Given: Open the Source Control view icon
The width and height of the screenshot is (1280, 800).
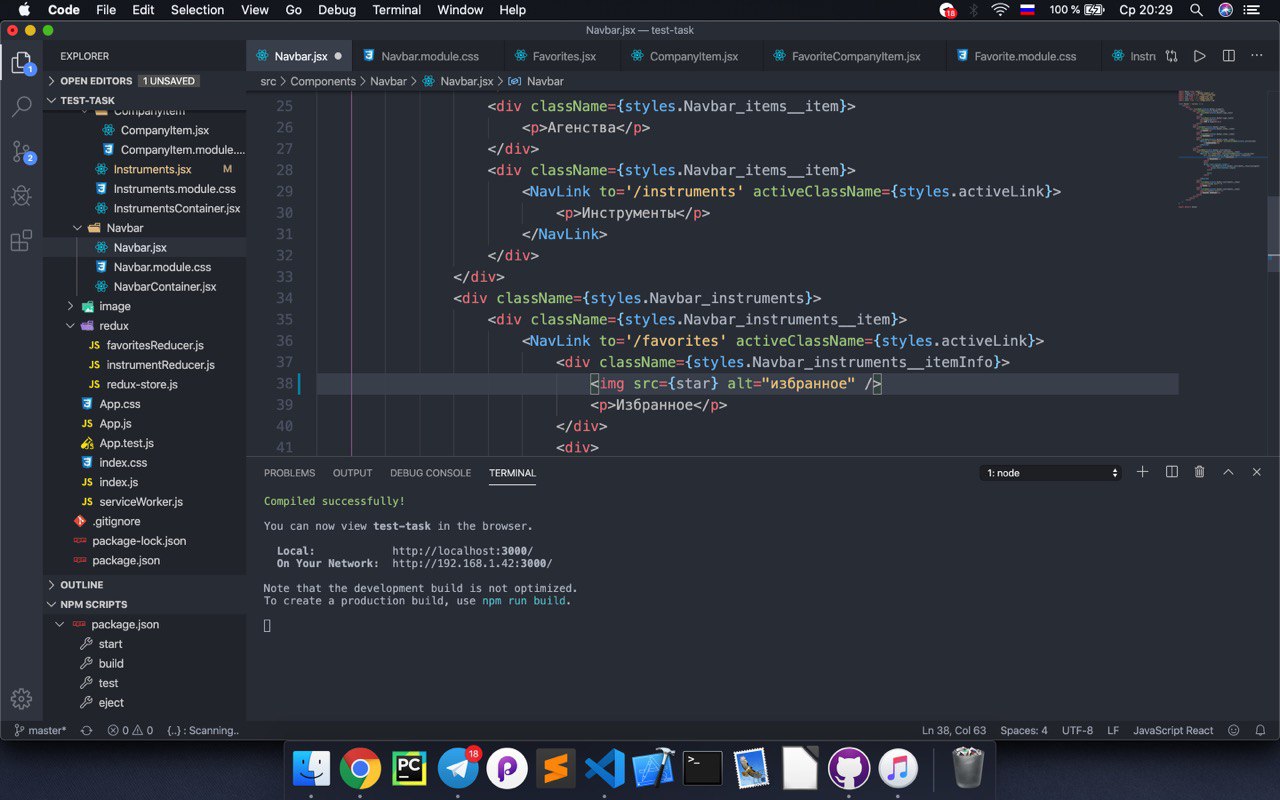Looking at the screenshot, I should pos(21,152).
